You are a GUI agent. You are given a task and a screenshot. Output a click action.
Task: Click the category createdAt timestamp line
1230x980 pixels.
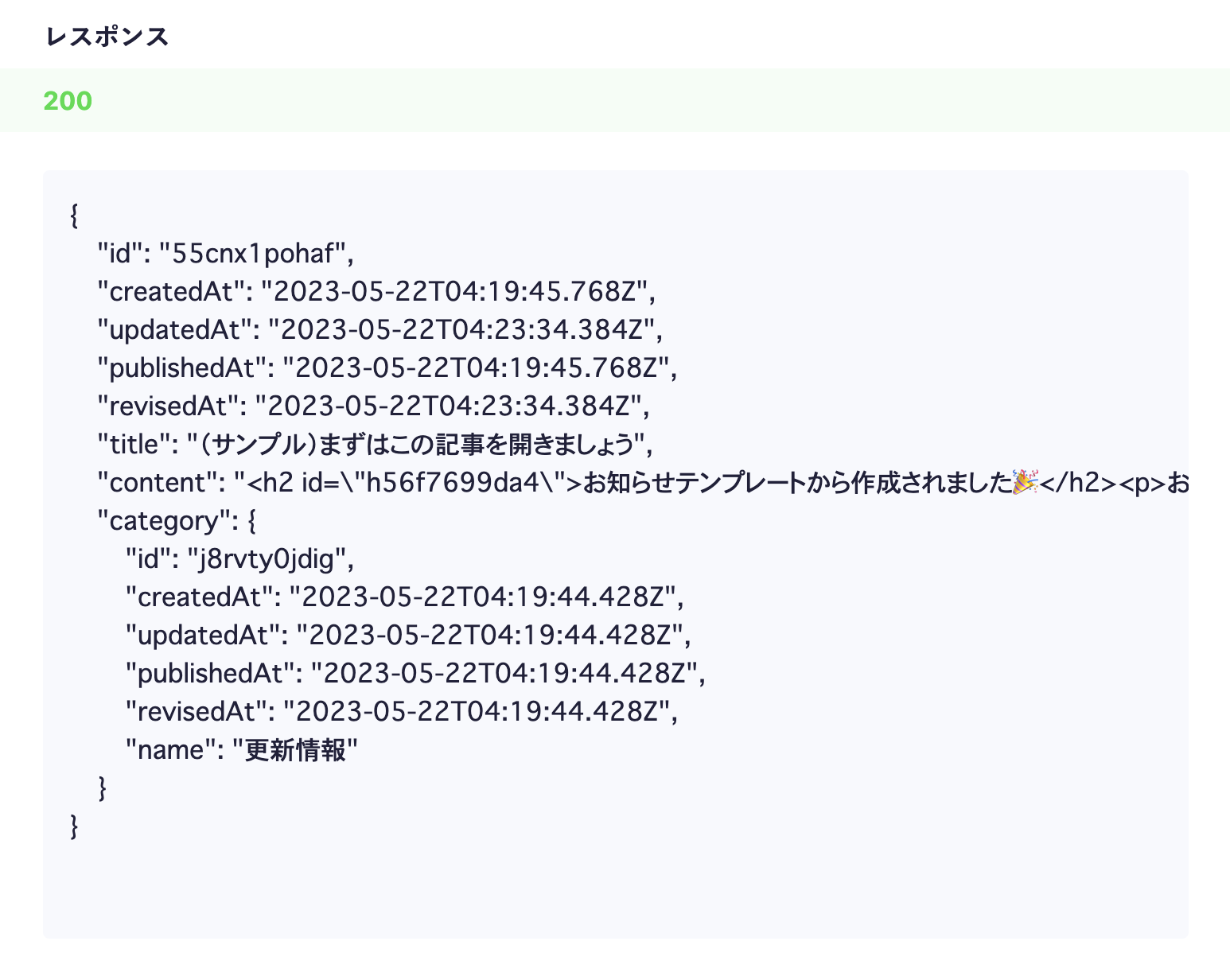(x=404, y=597)
